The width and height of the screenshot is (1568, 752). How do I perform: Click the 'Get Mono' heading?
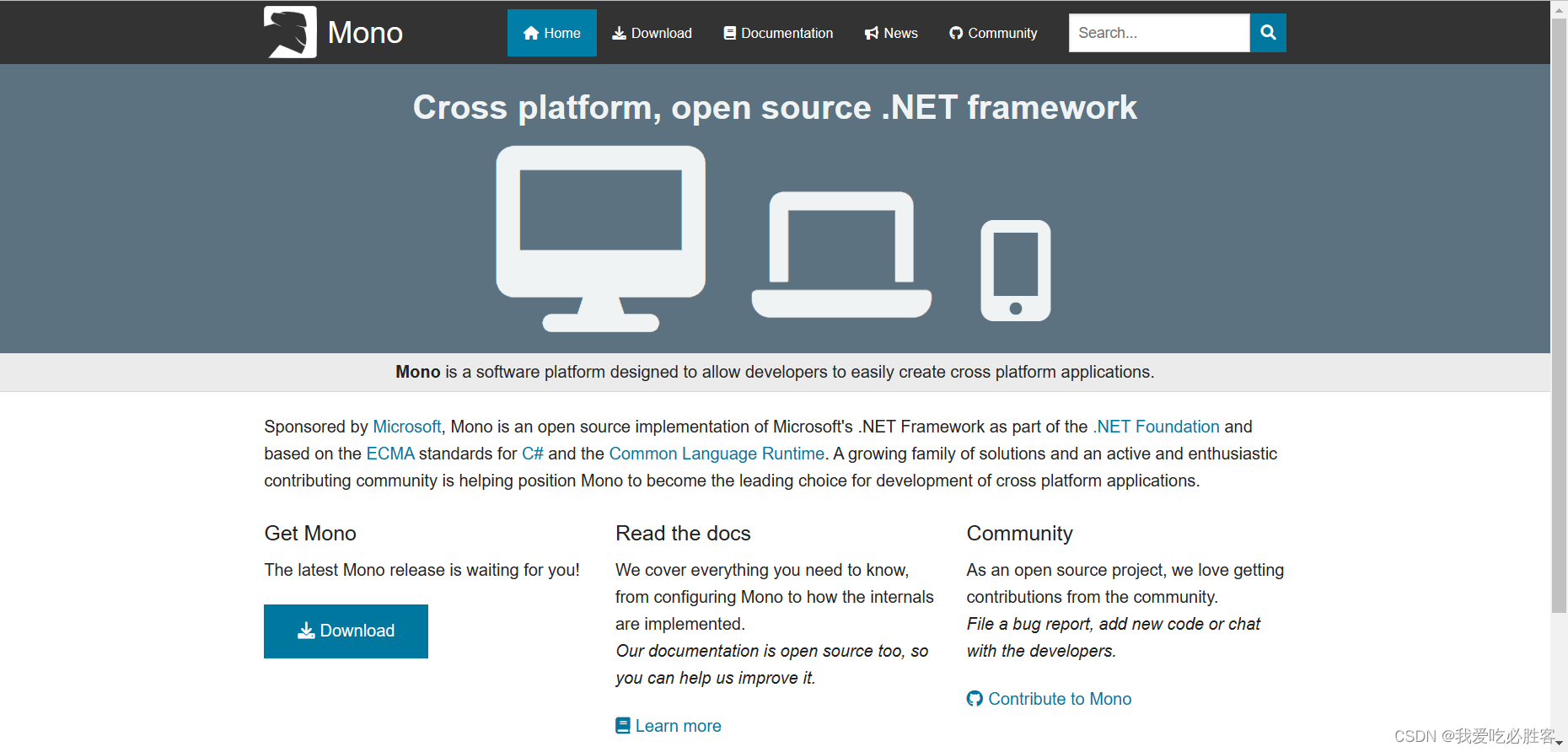[310, 534]
